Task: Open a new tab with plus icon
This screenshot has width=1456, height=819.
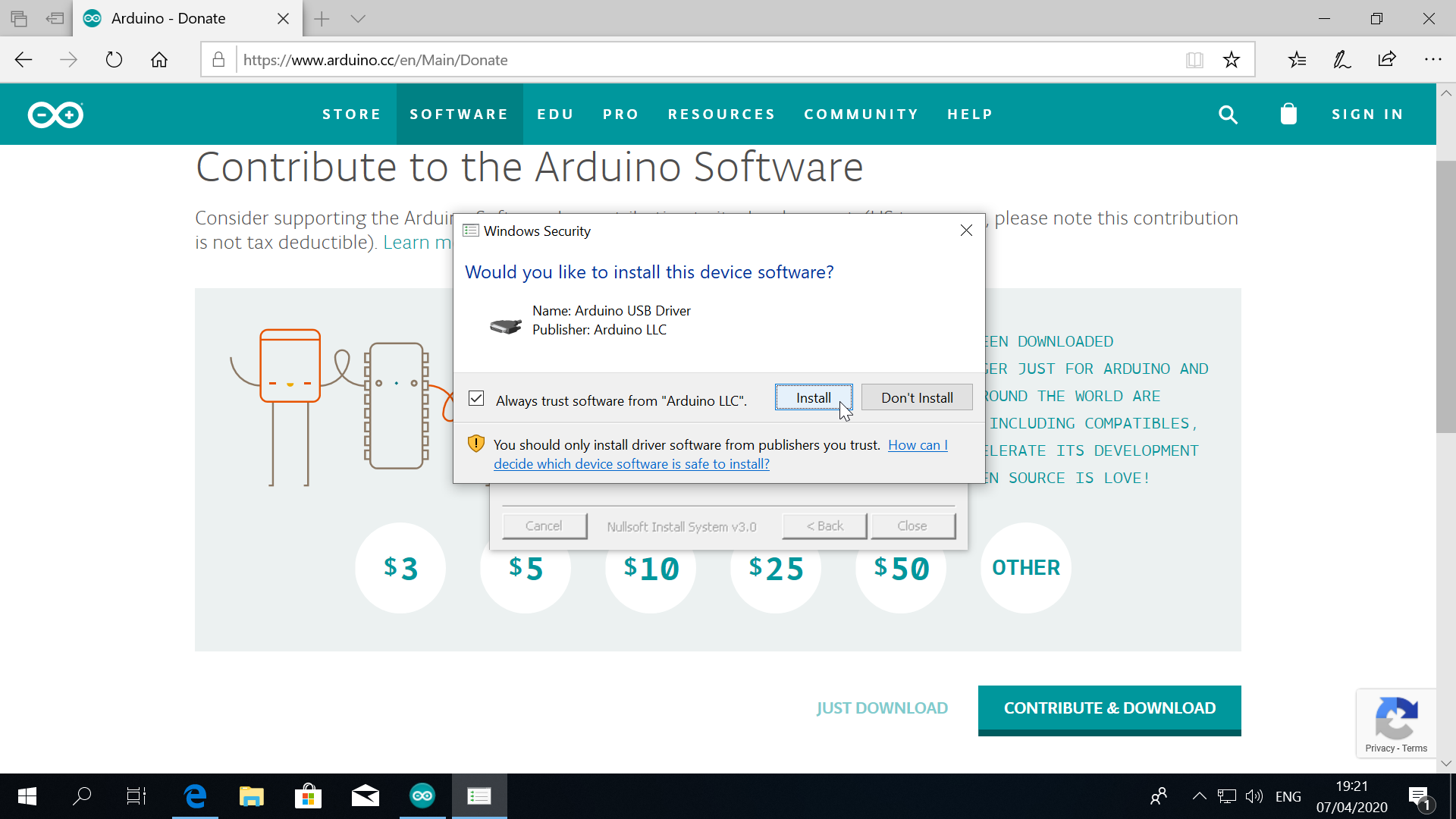Action: 322,19
